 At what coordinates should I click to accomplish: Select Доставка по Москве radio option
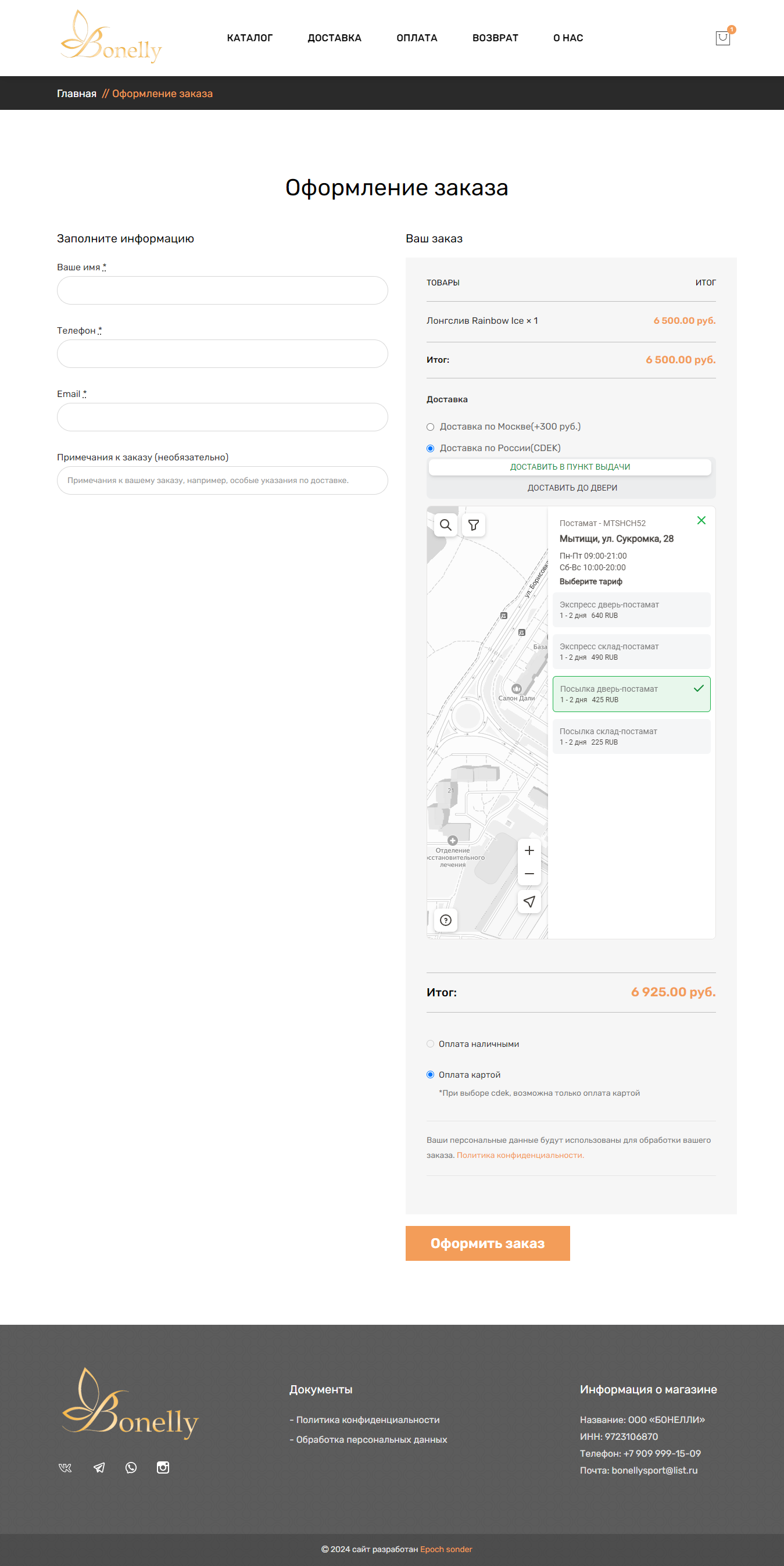coord(430,427)
